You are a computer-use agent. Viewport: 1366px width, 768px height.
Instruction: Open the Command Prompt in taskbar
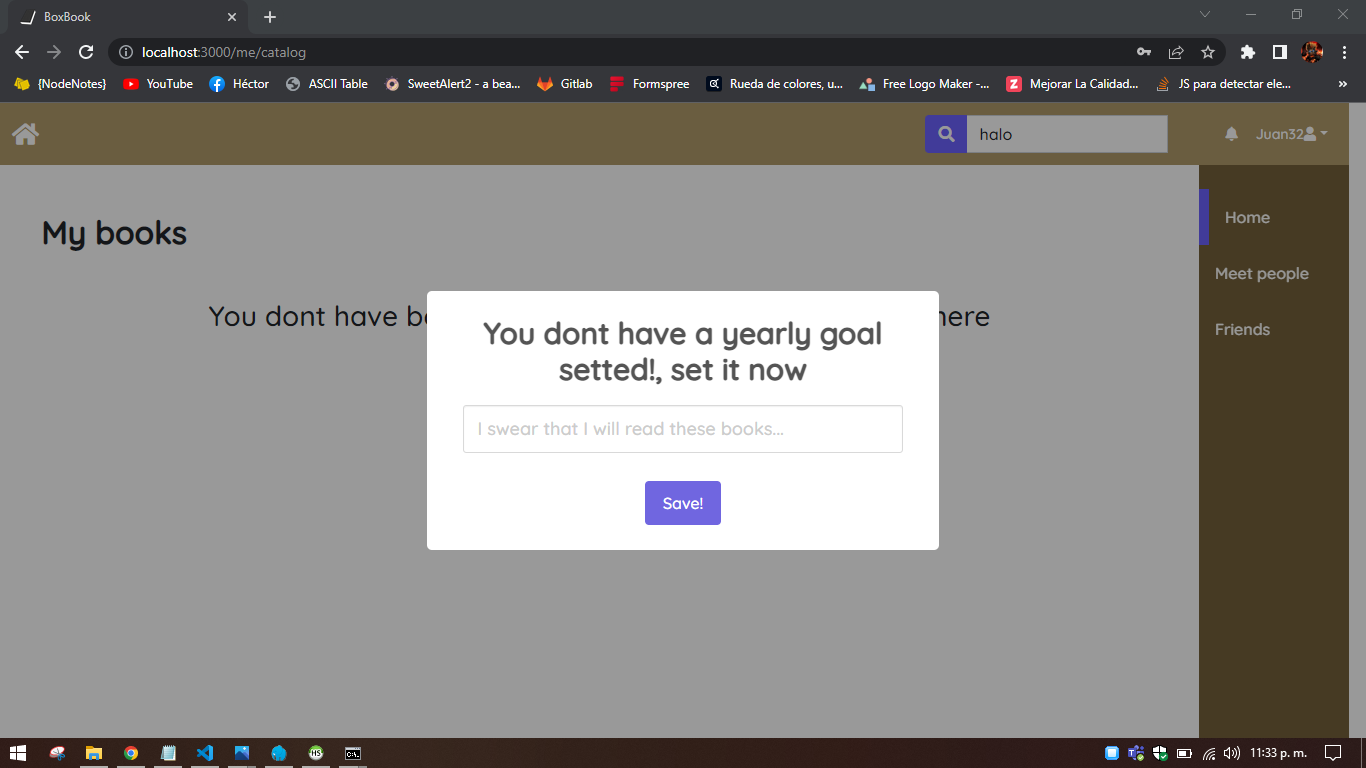click(353, 753)
